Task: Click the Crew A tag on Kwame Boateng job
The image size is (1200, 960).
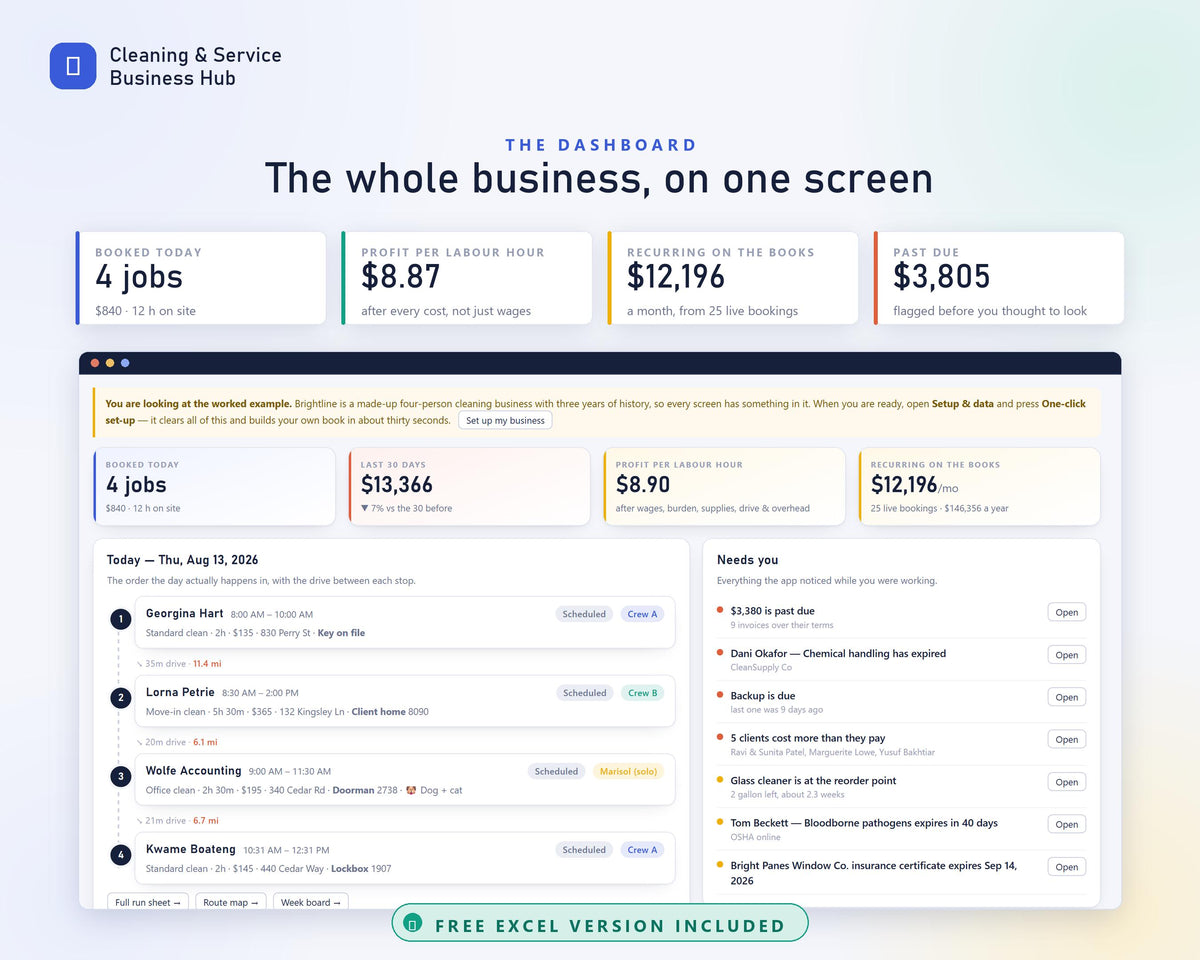Action: tap(643, 849)
